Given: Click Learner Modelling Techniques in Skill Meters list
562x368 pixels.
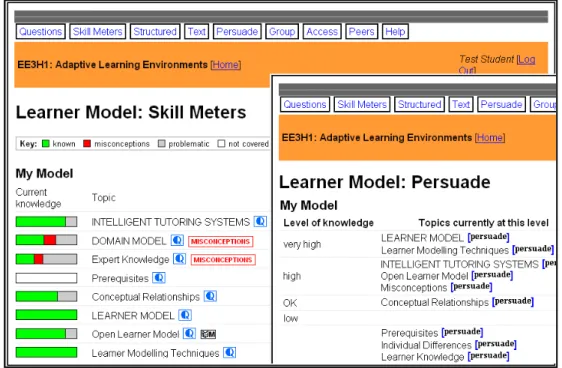Looking at the screenshot, I should (x=155, y=353).
